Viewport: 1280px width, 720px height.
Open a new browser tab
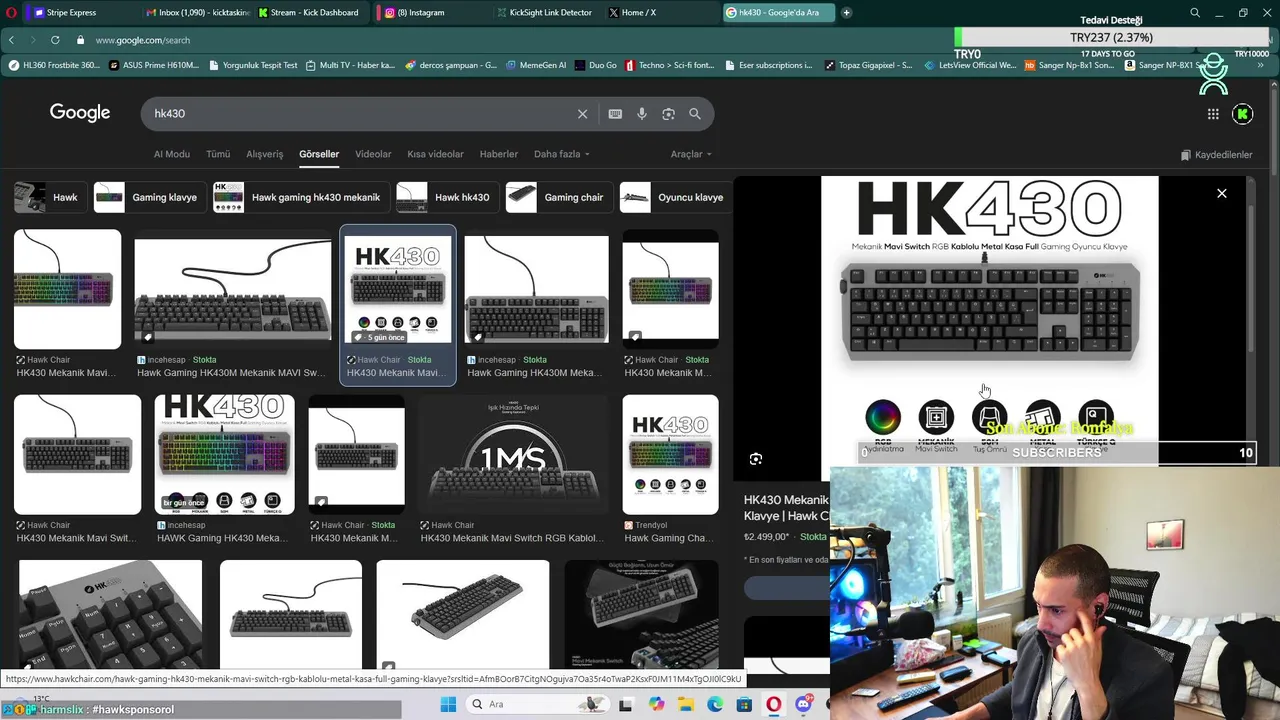coord(846,12)
